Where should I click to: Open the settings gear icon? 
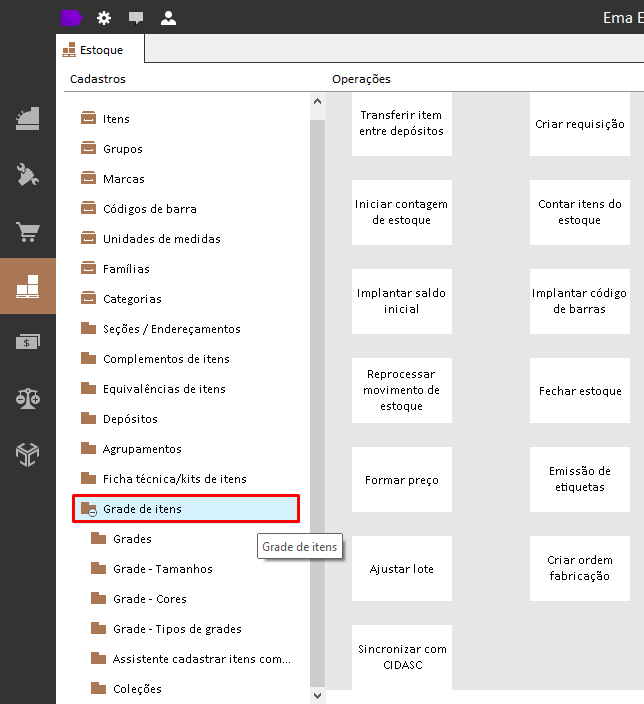(104, 18)
